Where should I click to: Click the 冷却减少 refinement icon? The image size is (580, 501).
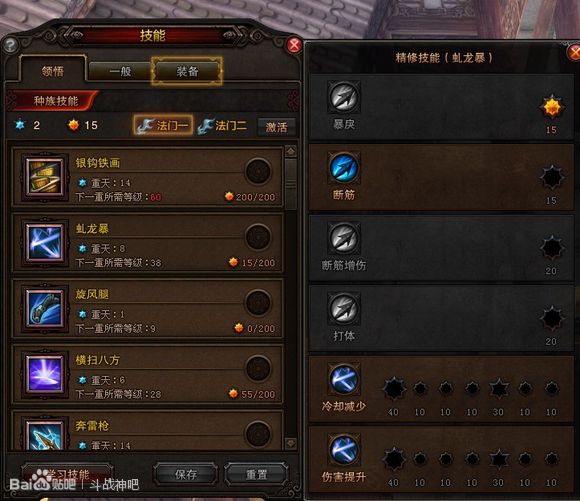coord(344,380)
